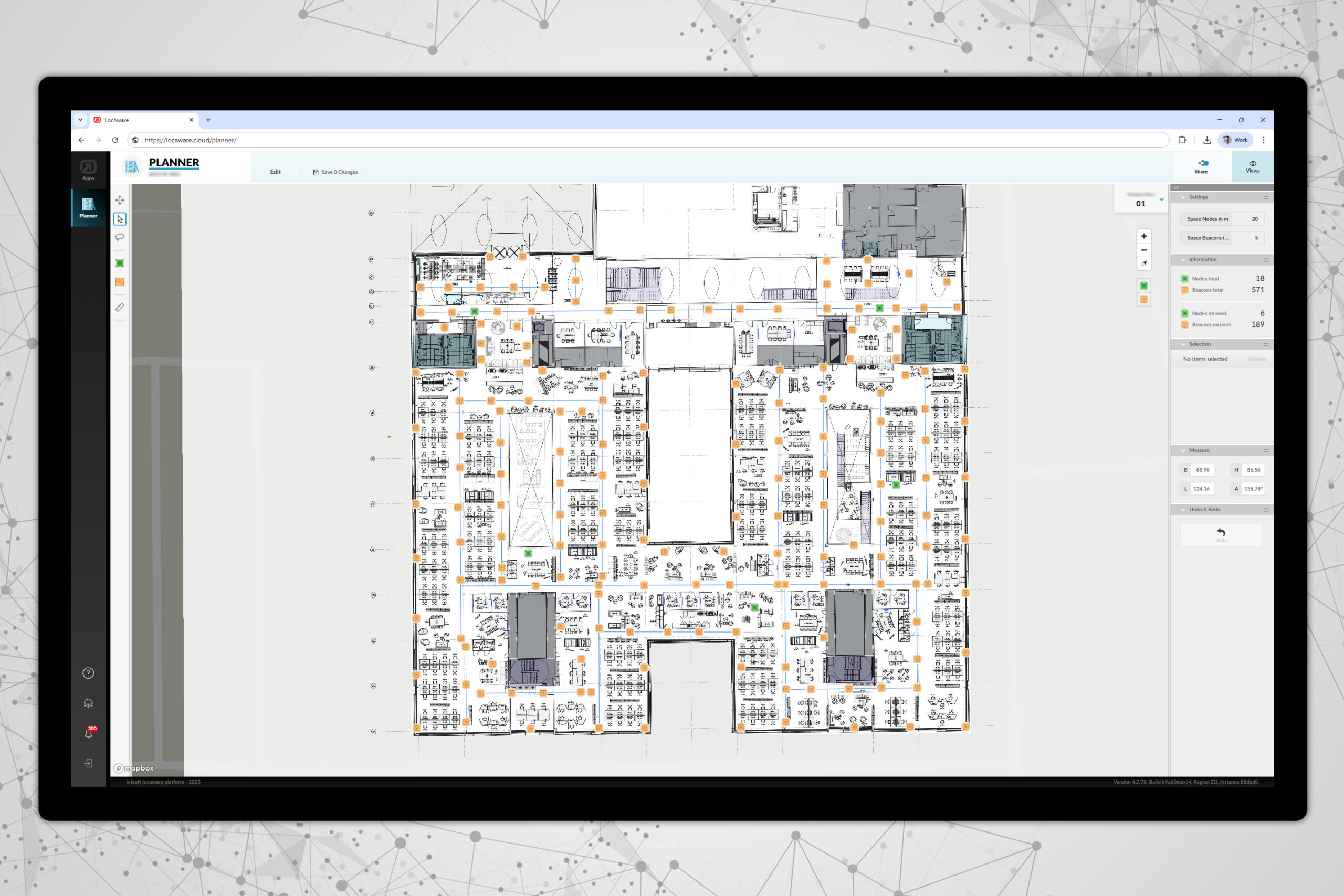Open the ruler measurement tool
The height and width of the screenshot is (896, 1344).
(120, 307)
